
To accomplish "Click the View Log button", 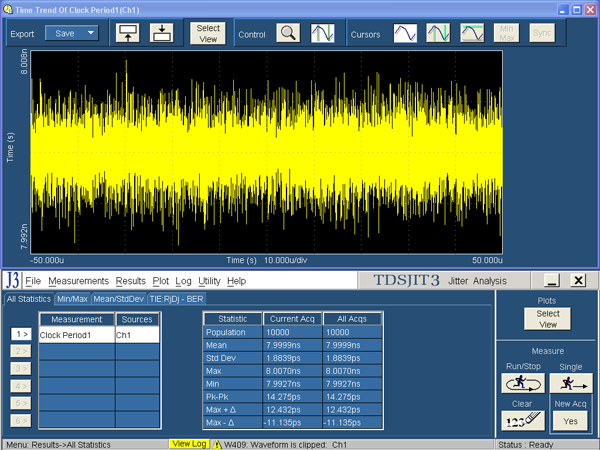I will click(x=187, y=443).
